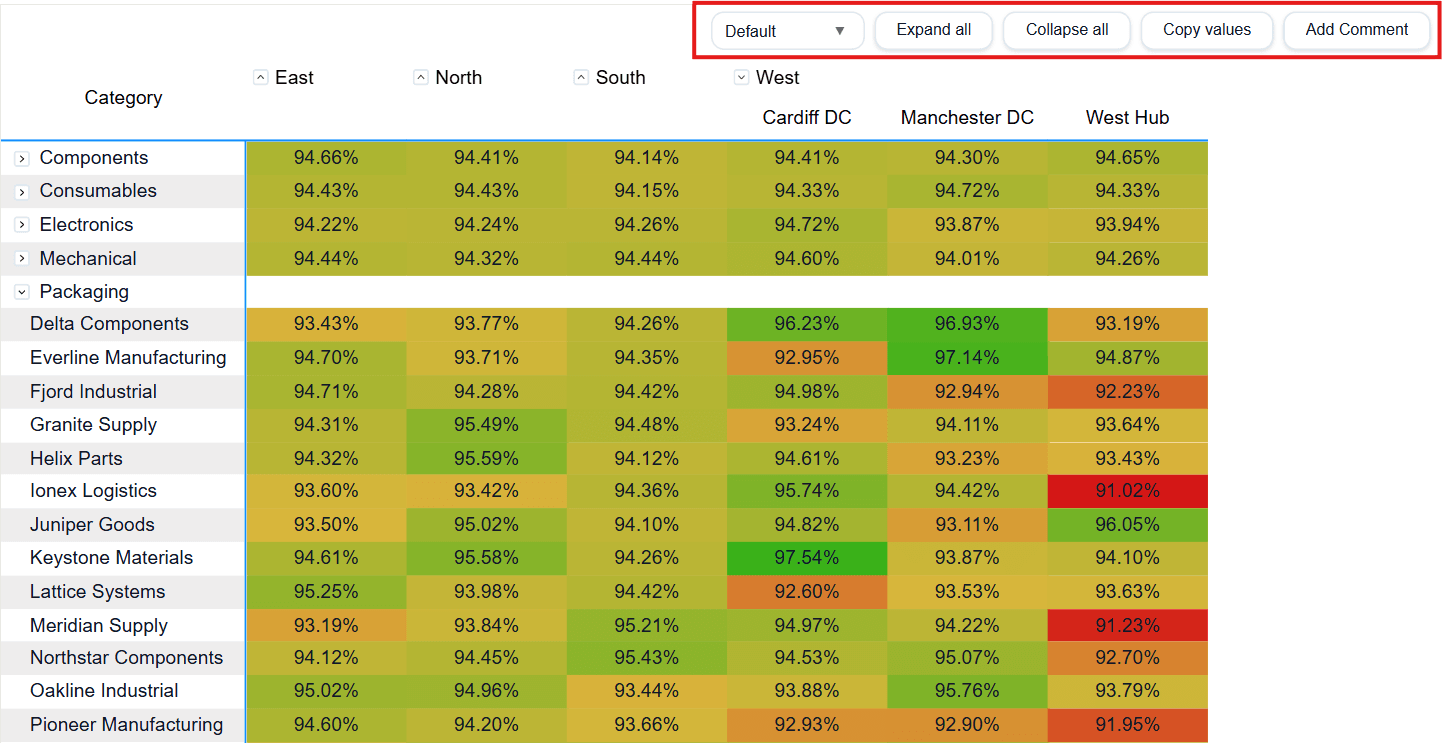The image size is (1442, 743).
Task: Expand the East column header
Action: coord(261,77)
